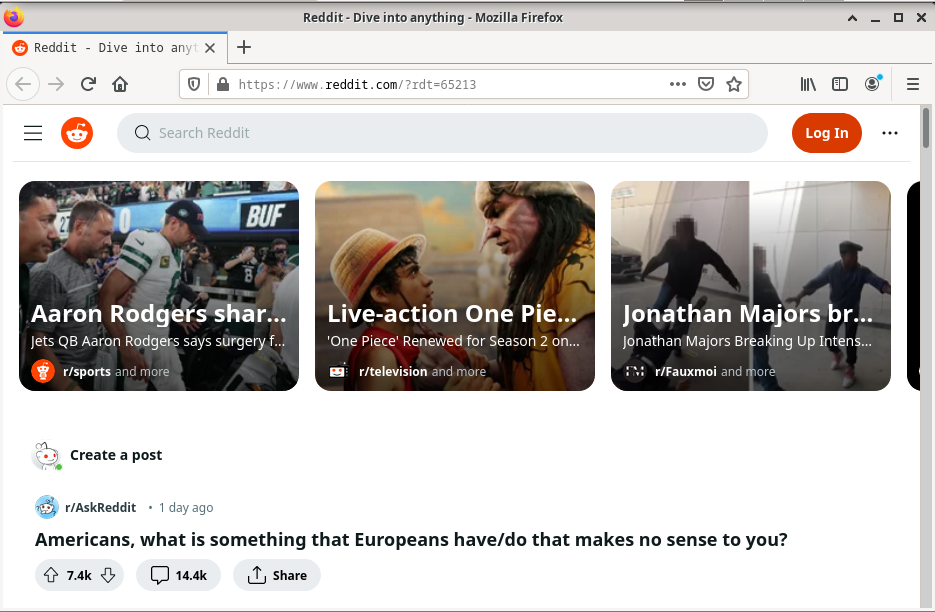Open the three-dot options beside Log In
This screenshot has width=935, height=612.
coord(890,133)
